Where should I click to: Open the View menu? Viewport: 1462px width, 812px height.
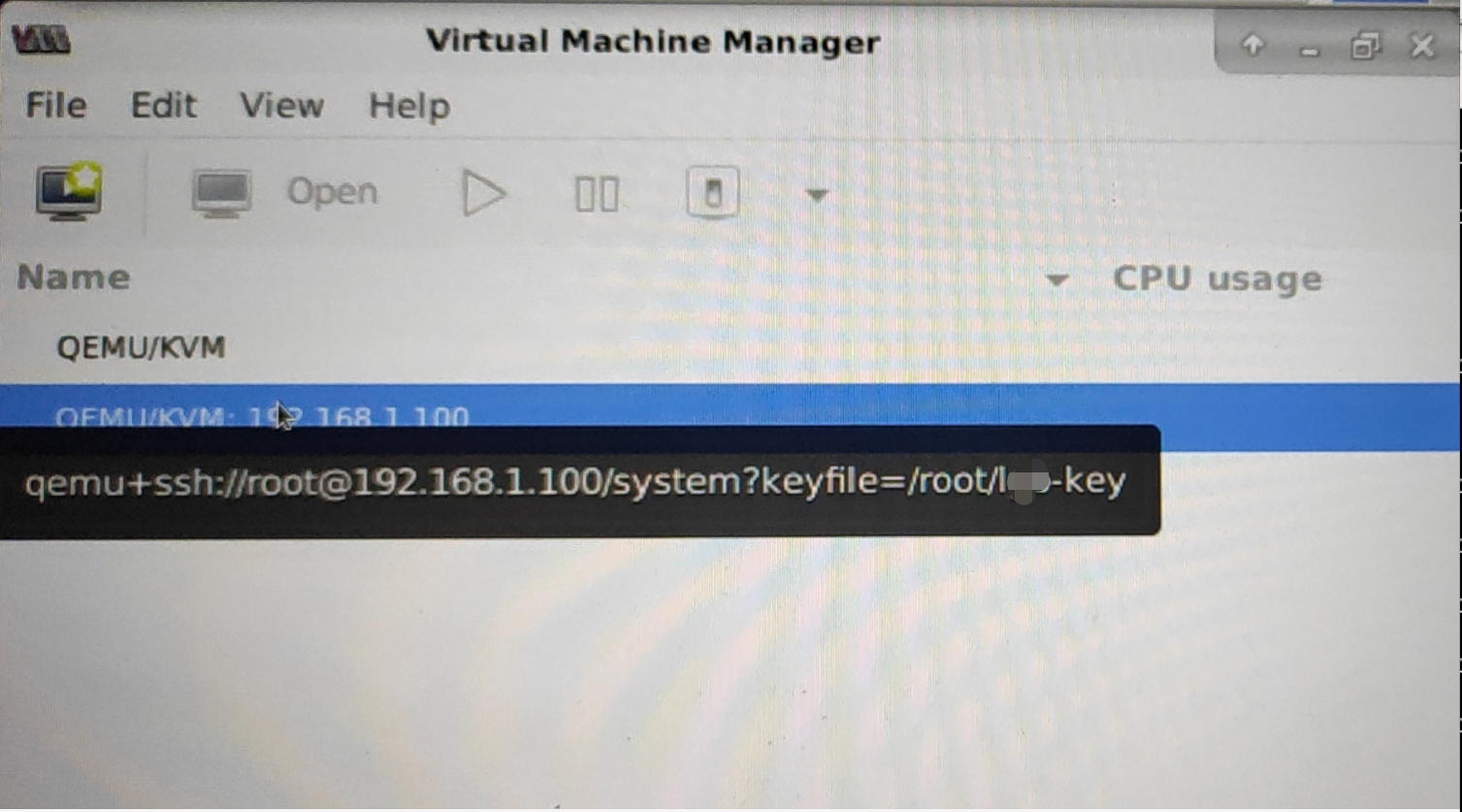point(281,105)
